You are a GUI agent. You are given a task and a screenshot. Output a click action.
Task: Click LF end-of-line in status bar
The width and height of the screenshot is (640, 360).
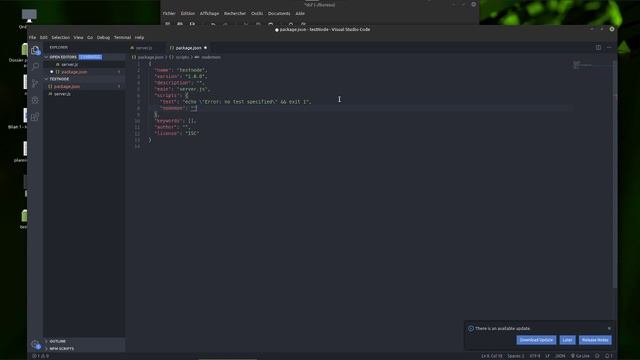click(548, 356)
